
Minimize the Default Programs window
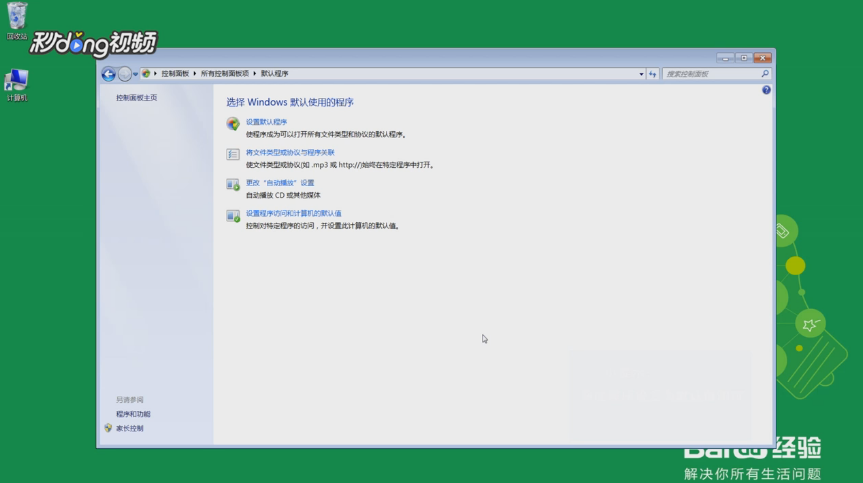725,58
